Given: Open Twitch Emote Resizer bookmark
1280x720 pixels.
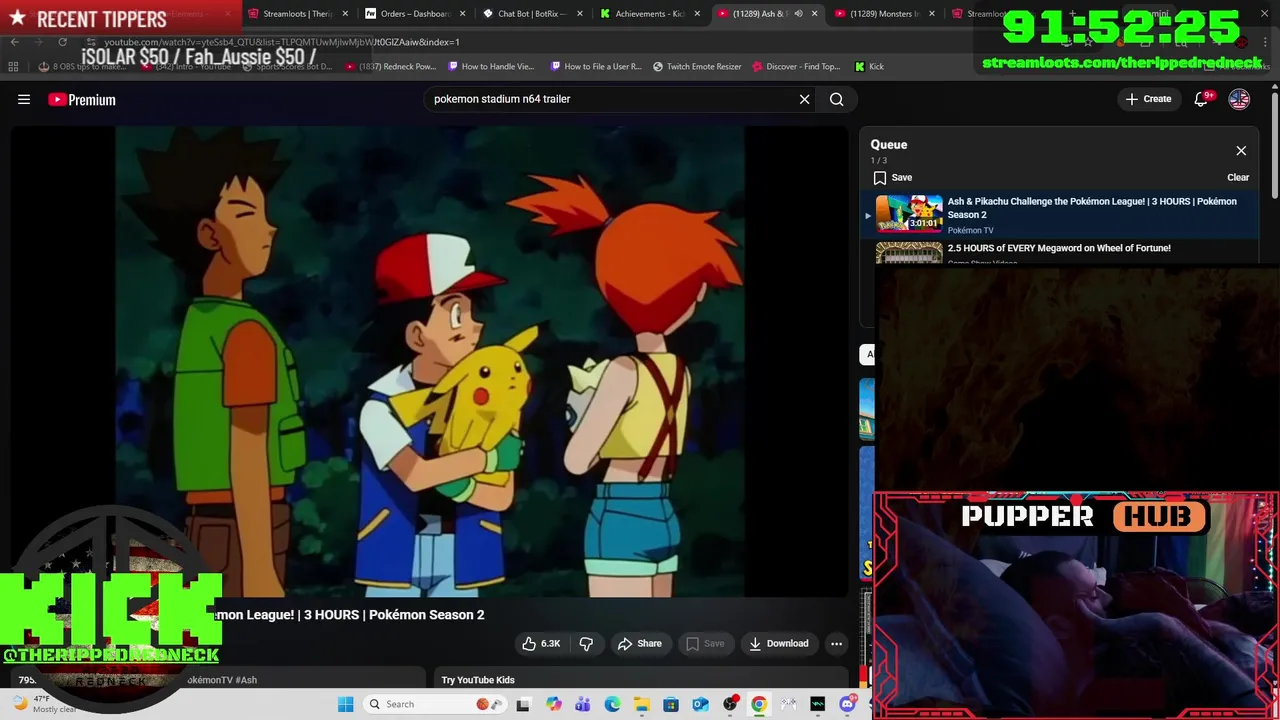Looking at the screenshot, I should pos(697,67).
